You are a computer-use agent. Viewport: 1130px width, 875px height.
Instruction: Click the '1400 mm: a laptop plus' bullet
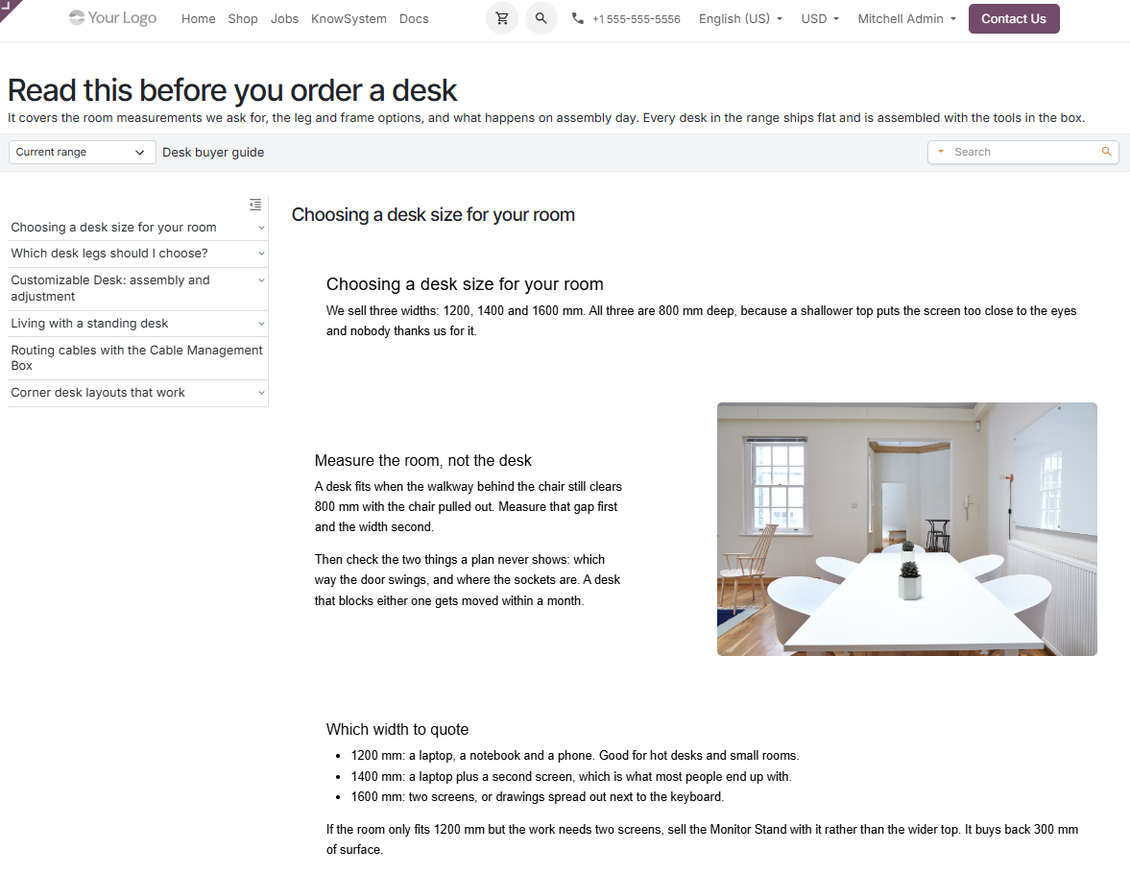coord(571,776)
